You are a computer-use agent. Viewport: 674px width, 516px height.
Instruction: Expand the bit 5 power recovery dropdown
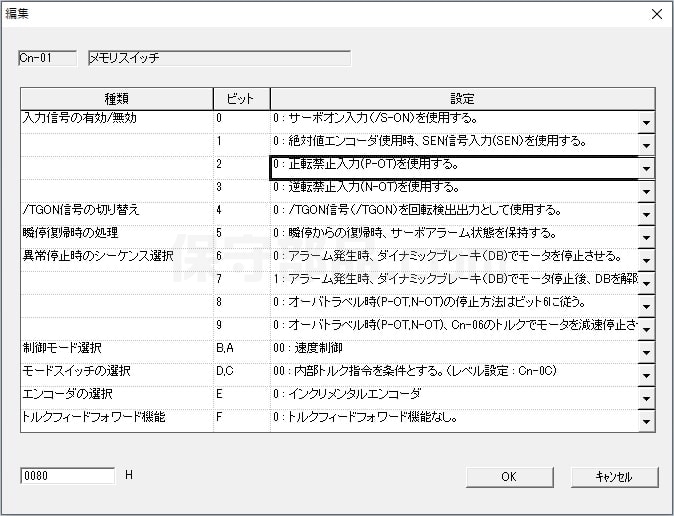646,237
